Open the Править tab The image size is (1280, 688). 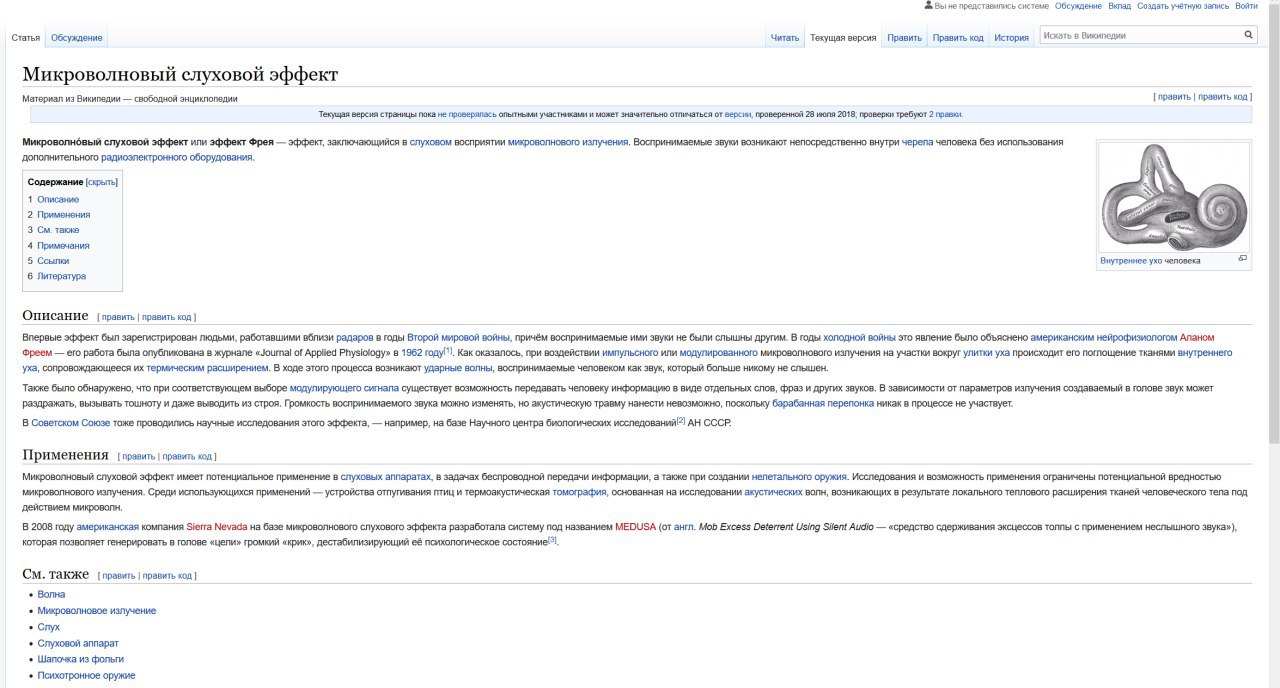904,38
